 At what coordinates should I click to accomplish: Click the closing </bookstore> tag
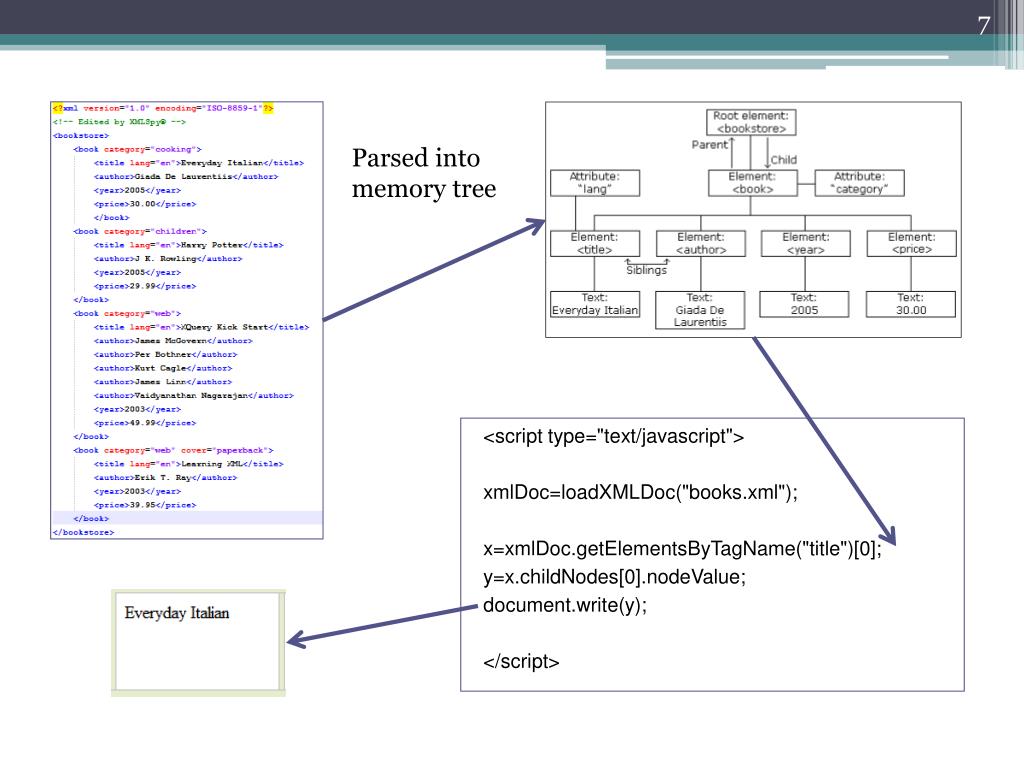pyautogui.click(x=83, y=534)
